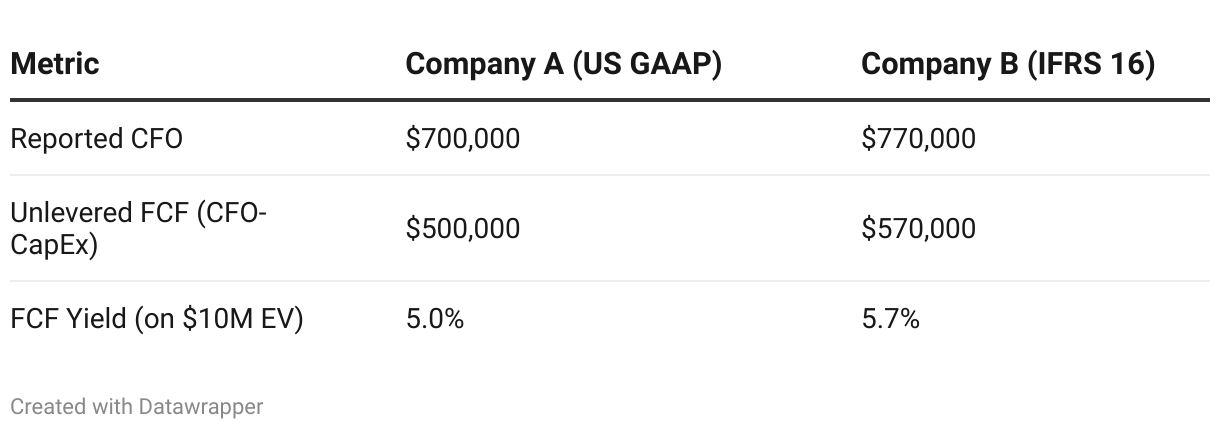Click the thick rule below the header row
Image resolution: width=1220 pixels, height=430 pixels.
tap(610, 100)
